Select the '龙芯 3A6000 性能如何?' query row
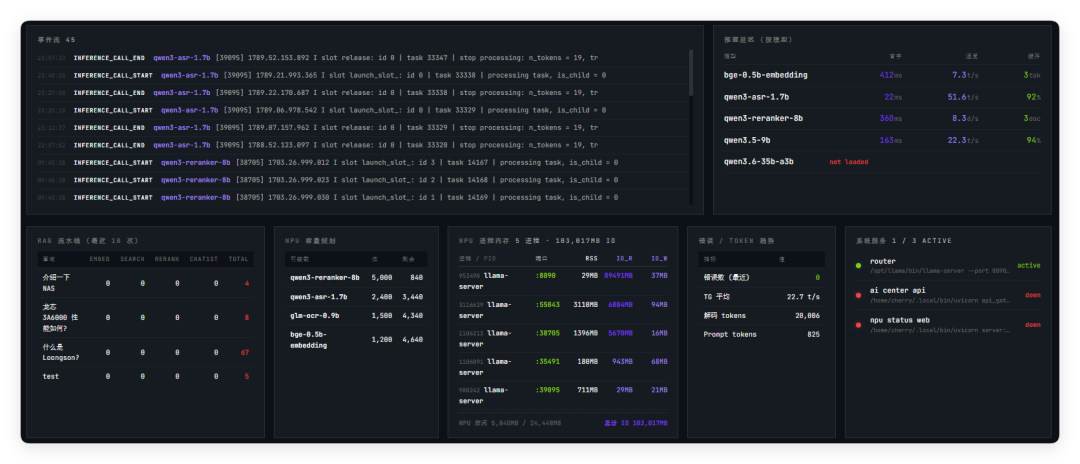 point(145,317)
